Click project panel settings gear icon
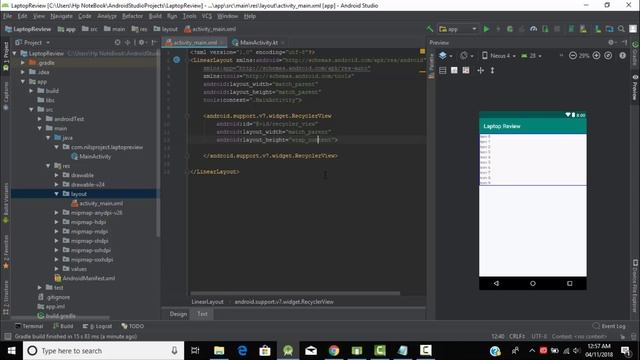The image size is (640, 360). (x=141, y=42)
